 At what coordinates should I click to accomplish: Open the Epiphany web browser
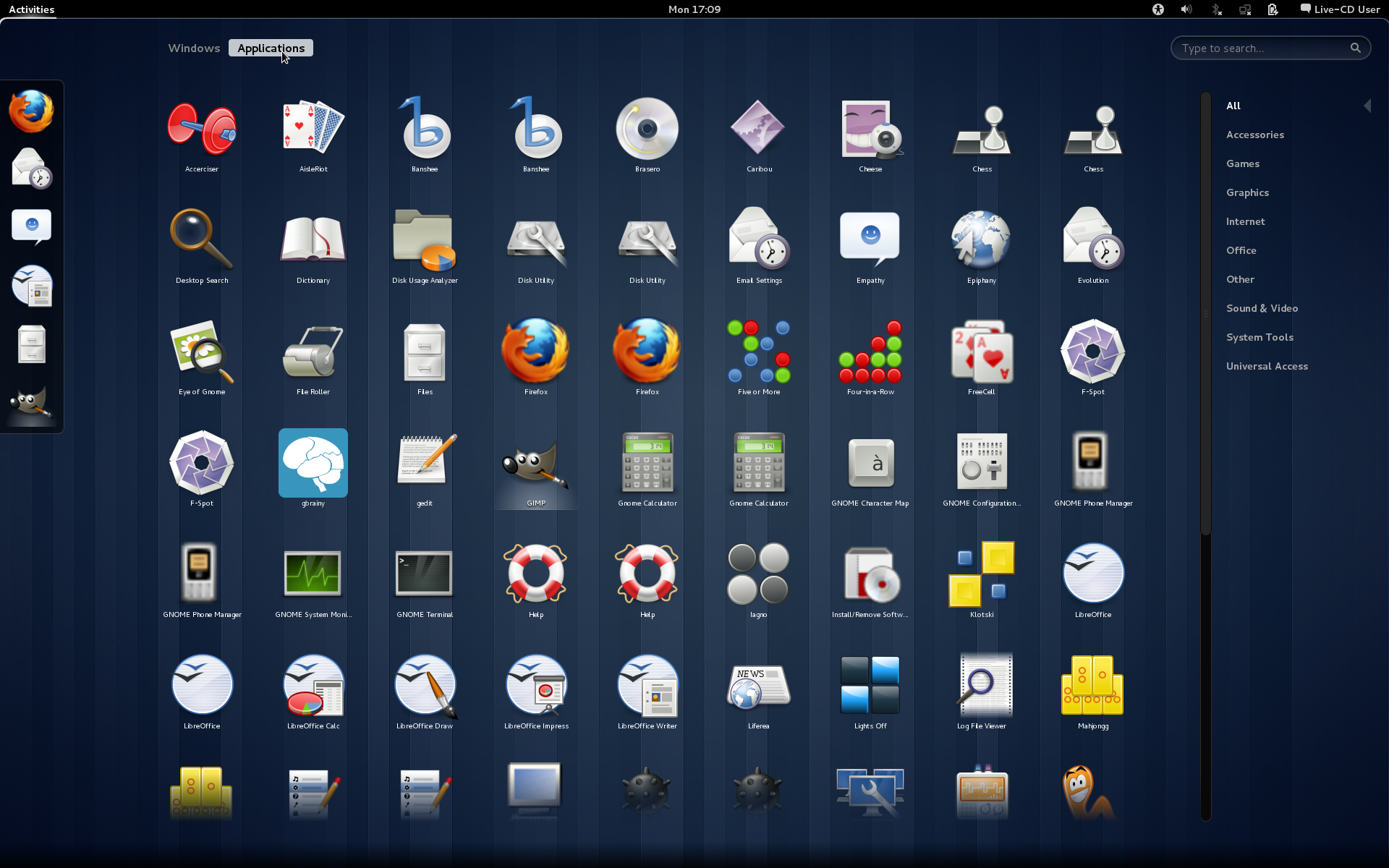(x=982, y=247)
